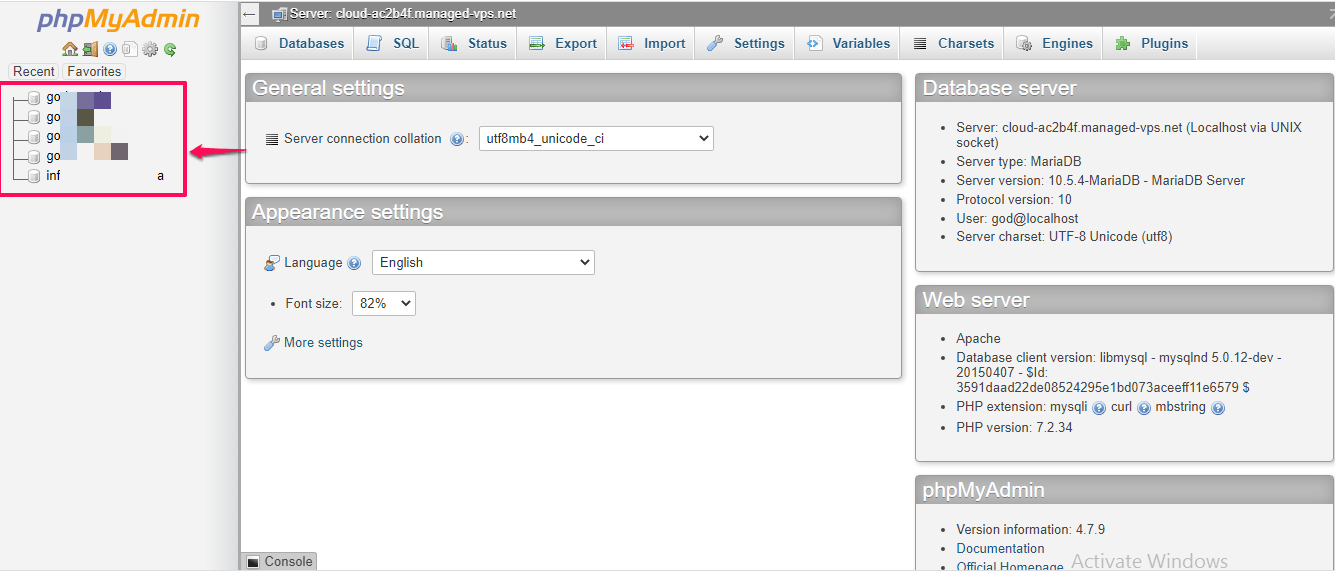Click the help icon after curl

(1144, 408)
